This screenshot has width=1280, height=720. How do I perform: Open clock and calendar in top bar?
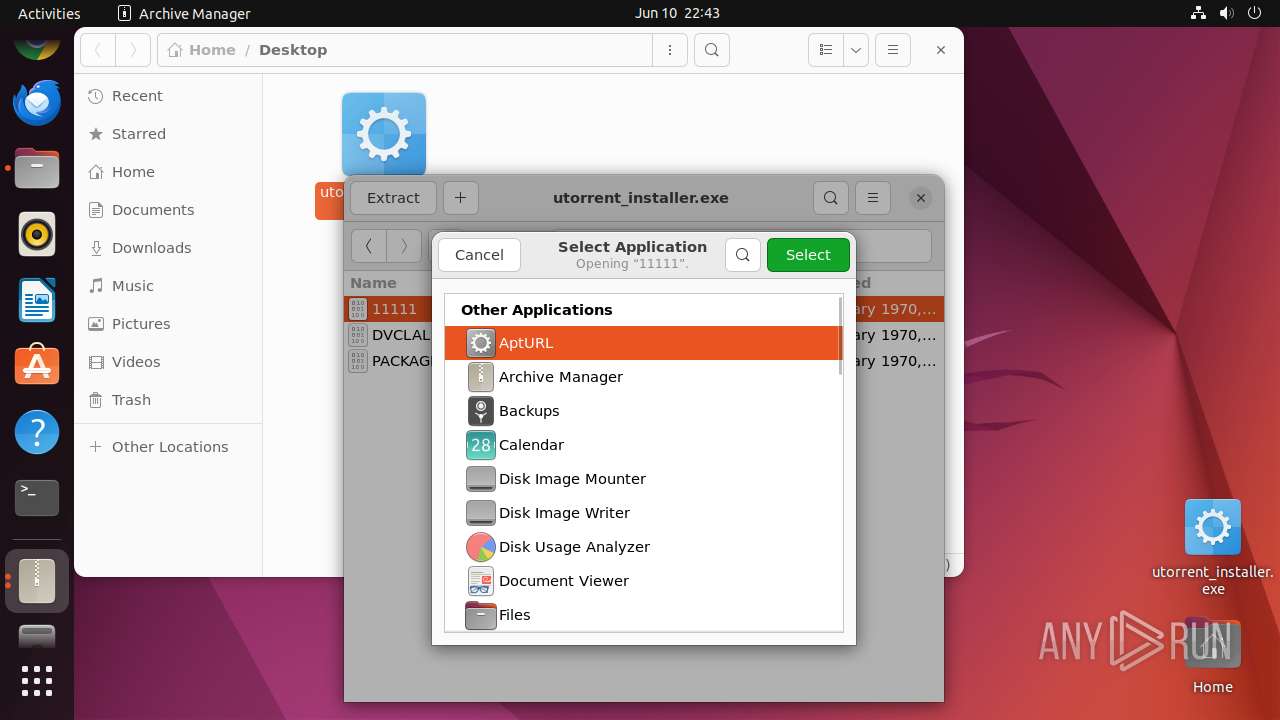(x=677, y=13)
